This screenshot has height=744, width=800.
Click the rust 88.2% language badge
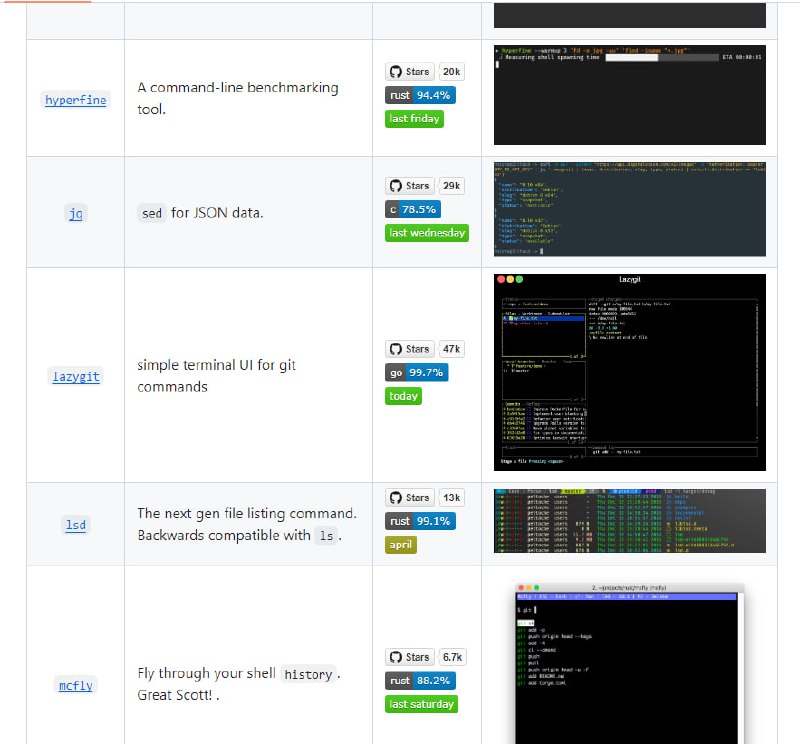click(420, 680)
